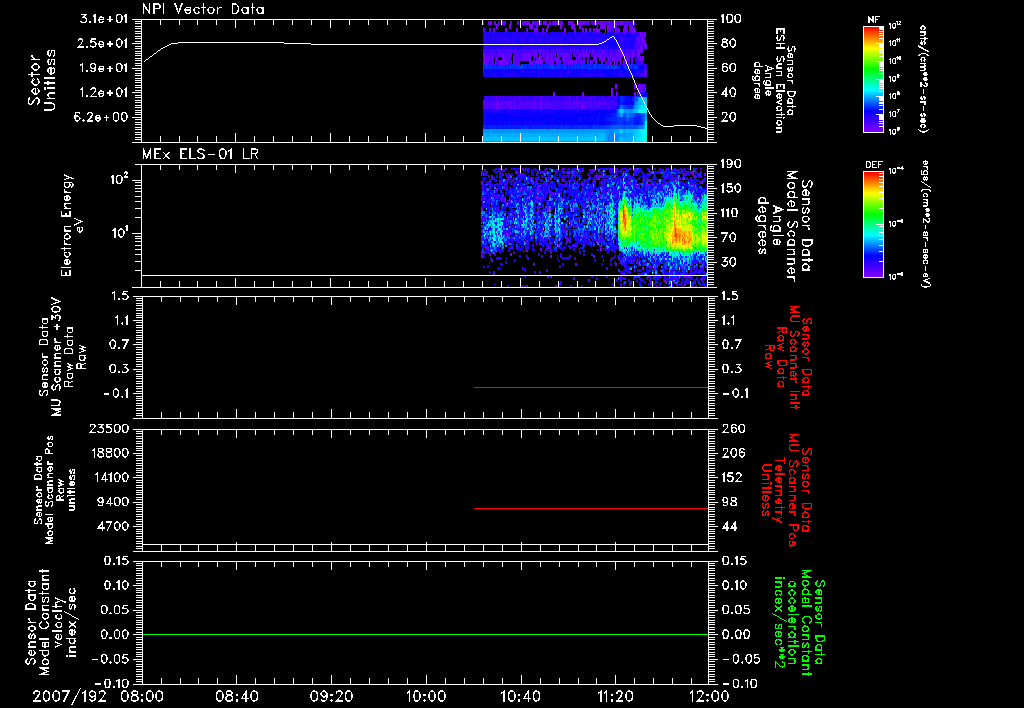Click the 100 sun elevation tick value
The image size is (1024, 708).
click(731, 19)
